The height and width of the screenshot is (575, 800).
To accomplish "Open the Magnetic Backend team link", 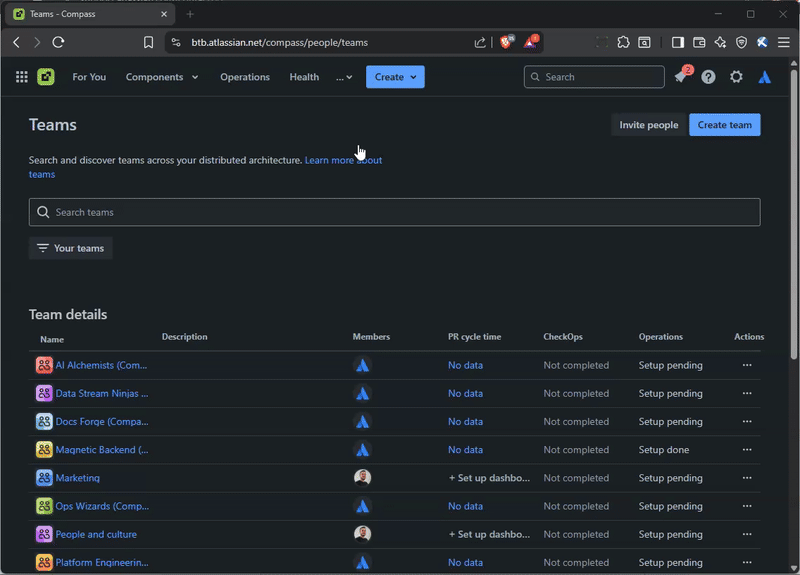I will (x=102, y=449).
